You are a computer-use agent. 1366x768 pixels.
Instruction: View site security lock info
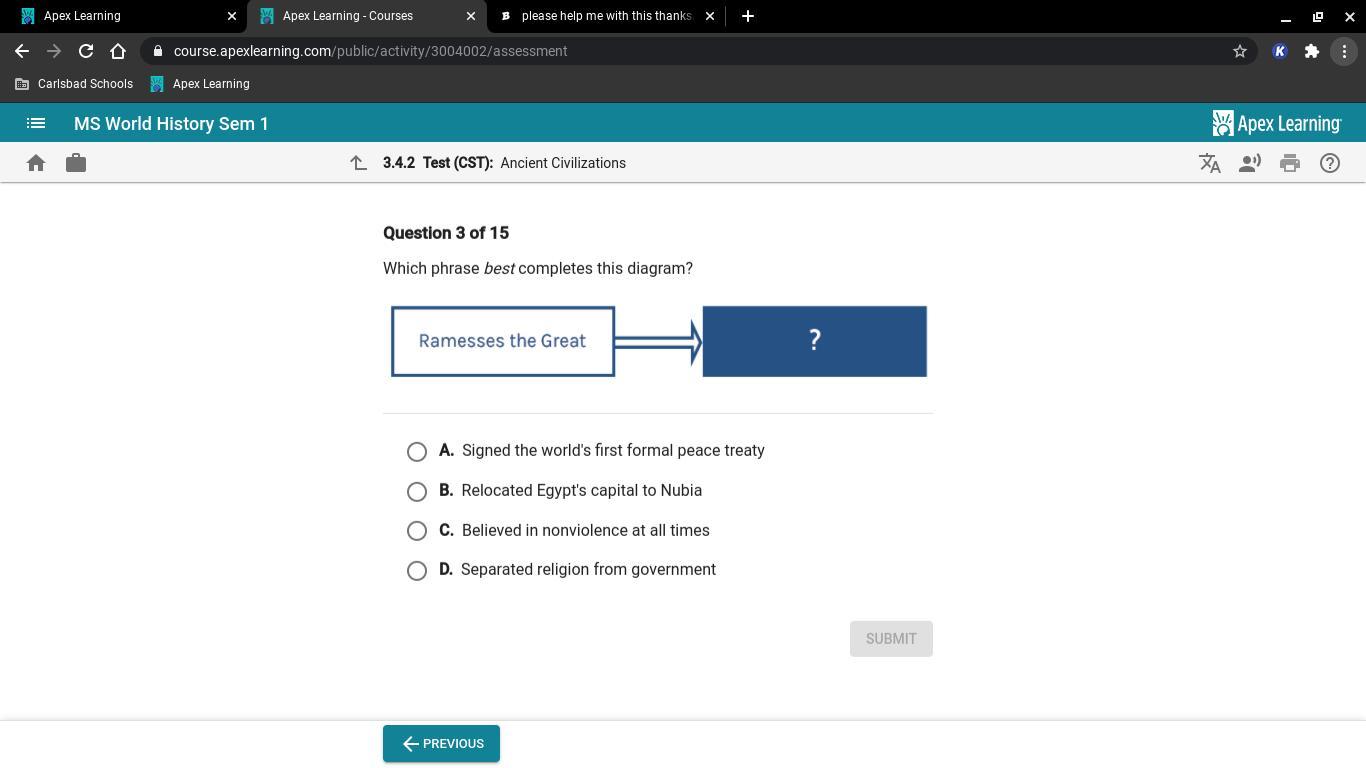(x=158, y=51)
